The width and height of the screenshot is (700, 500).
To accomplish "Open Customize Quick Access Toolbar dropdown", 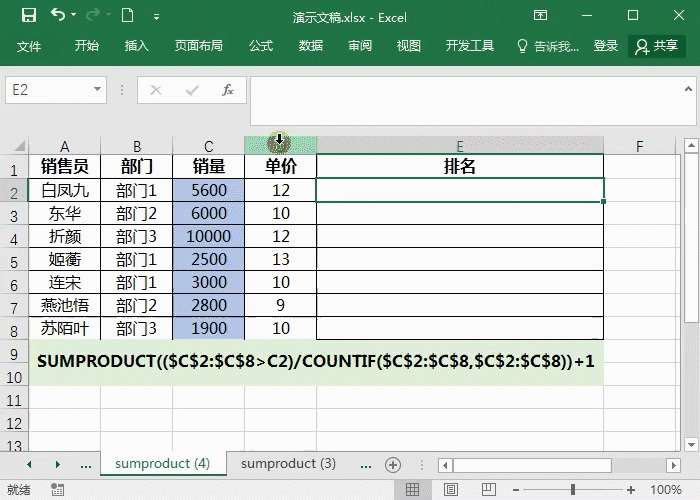I will [x=157, y=17].
